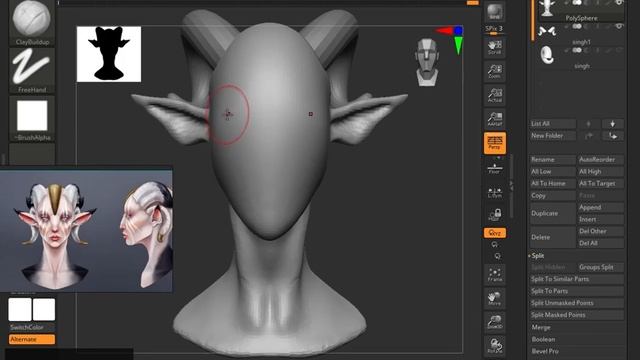Viewport: 640px width, 360px height.
Task: Click the Split To Parts button
Action: 577,291
